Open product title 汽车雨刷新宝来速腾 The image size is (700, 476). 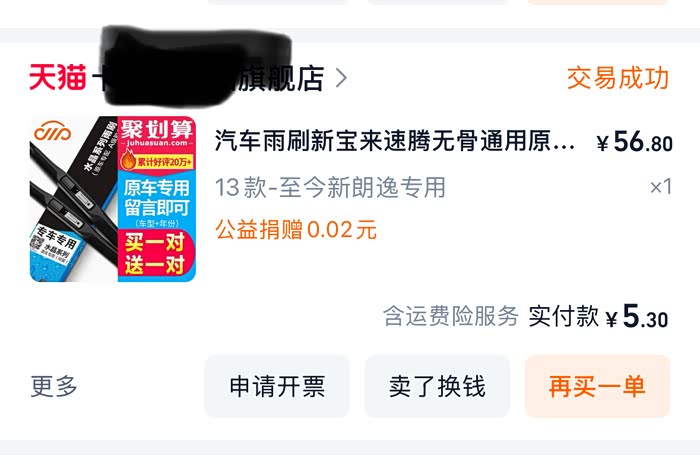(x=395, y=141)
